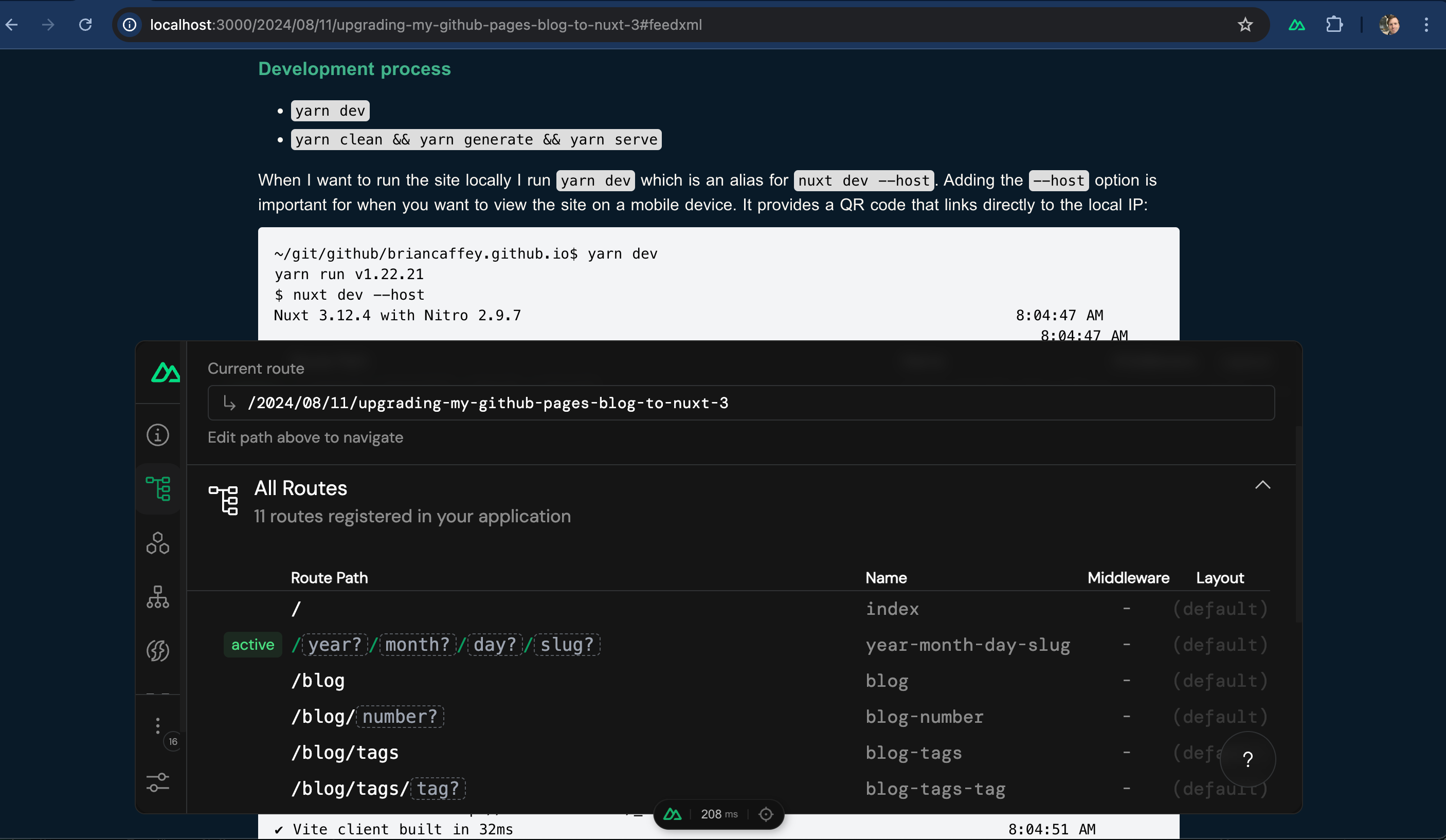Reload the current page
1446x840 pixels.
pyautogui.click(x=85, y=25)
